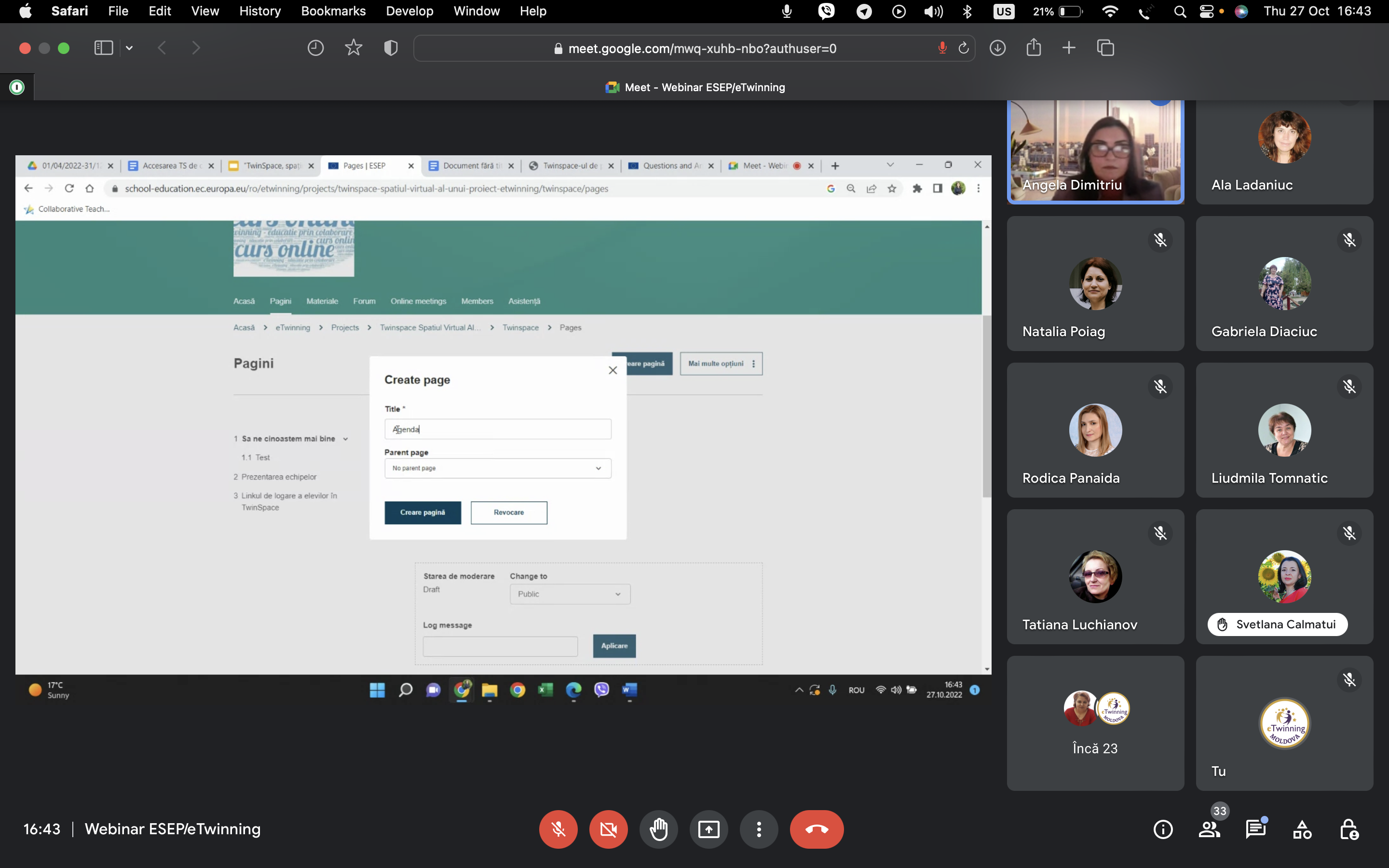Click the Wi-Fi status menu bar icon
The width and height of the screenshot is (1389, 868).
click(x=1110, y=12)
